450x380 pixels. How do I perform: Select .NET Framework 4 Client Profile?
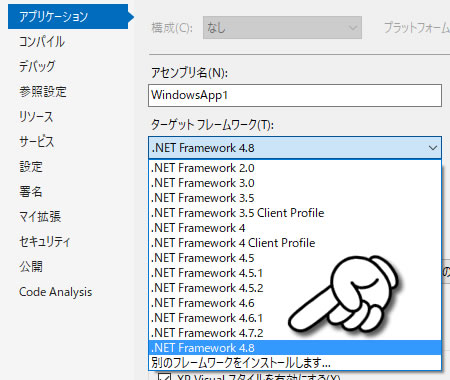[x=295, y=243]
